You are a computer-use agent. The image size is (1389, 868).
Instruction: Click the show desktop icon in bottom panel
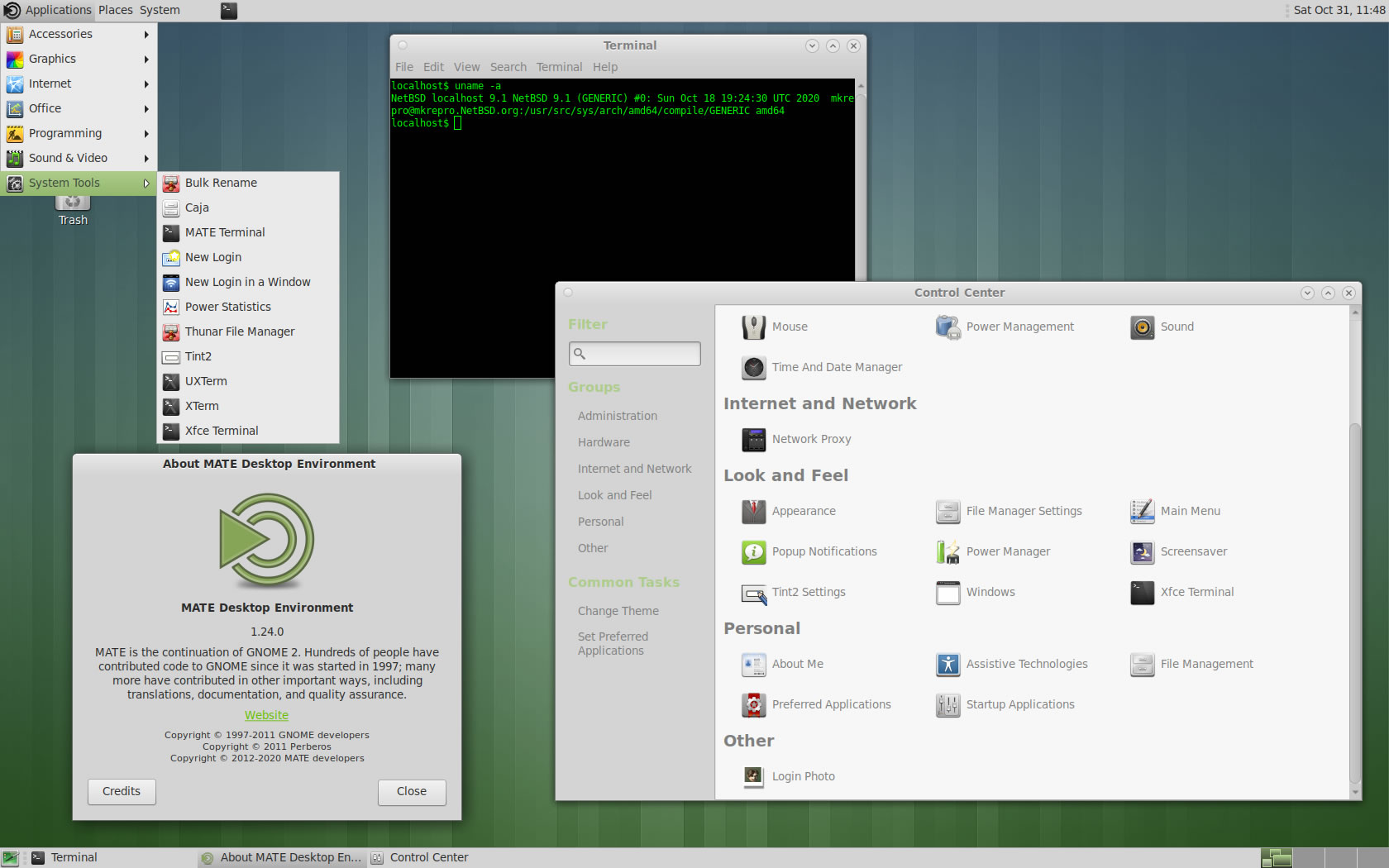tap(10, 858)
